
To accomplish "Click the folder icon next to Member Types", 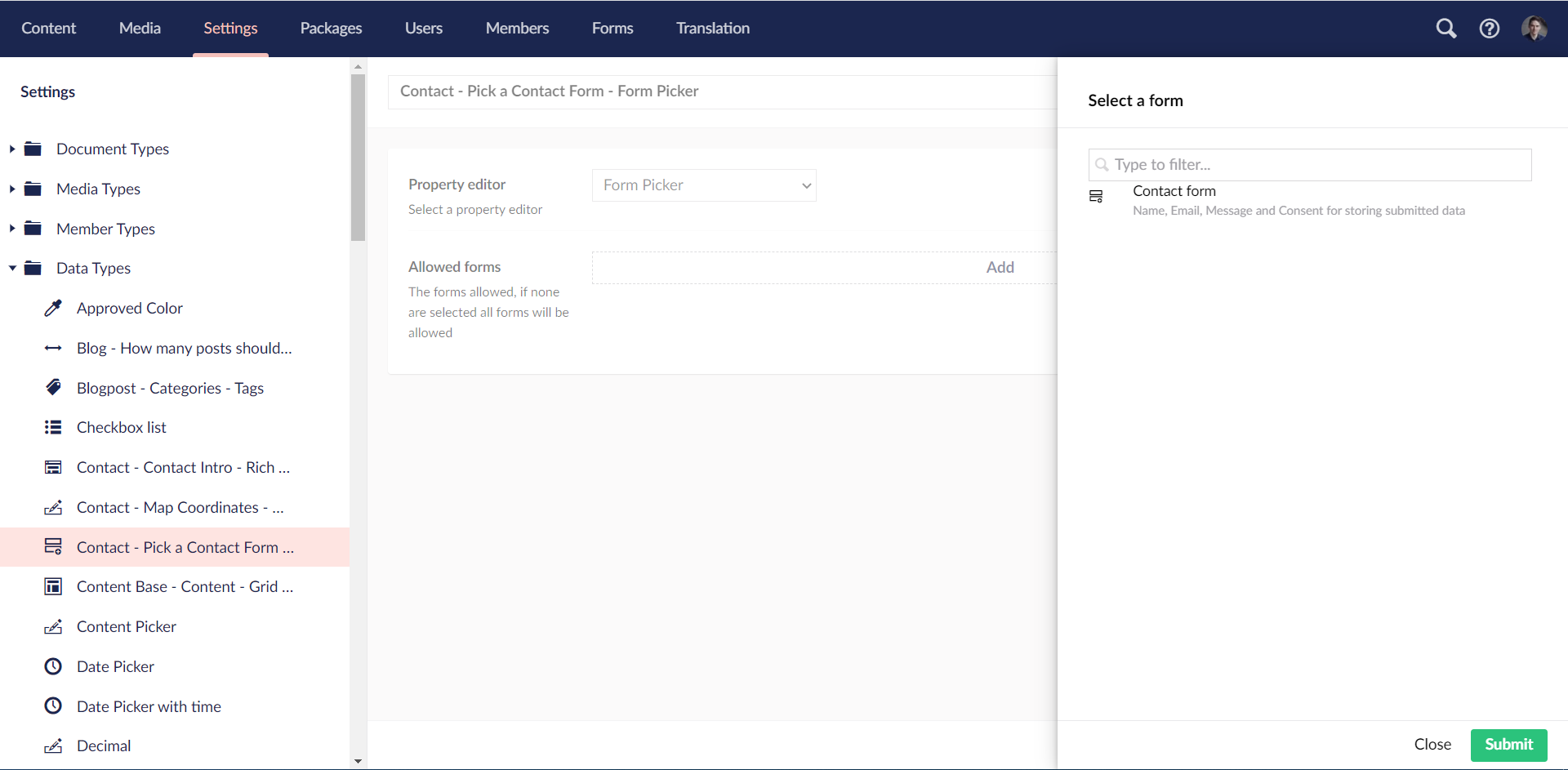I will [33, 228].
